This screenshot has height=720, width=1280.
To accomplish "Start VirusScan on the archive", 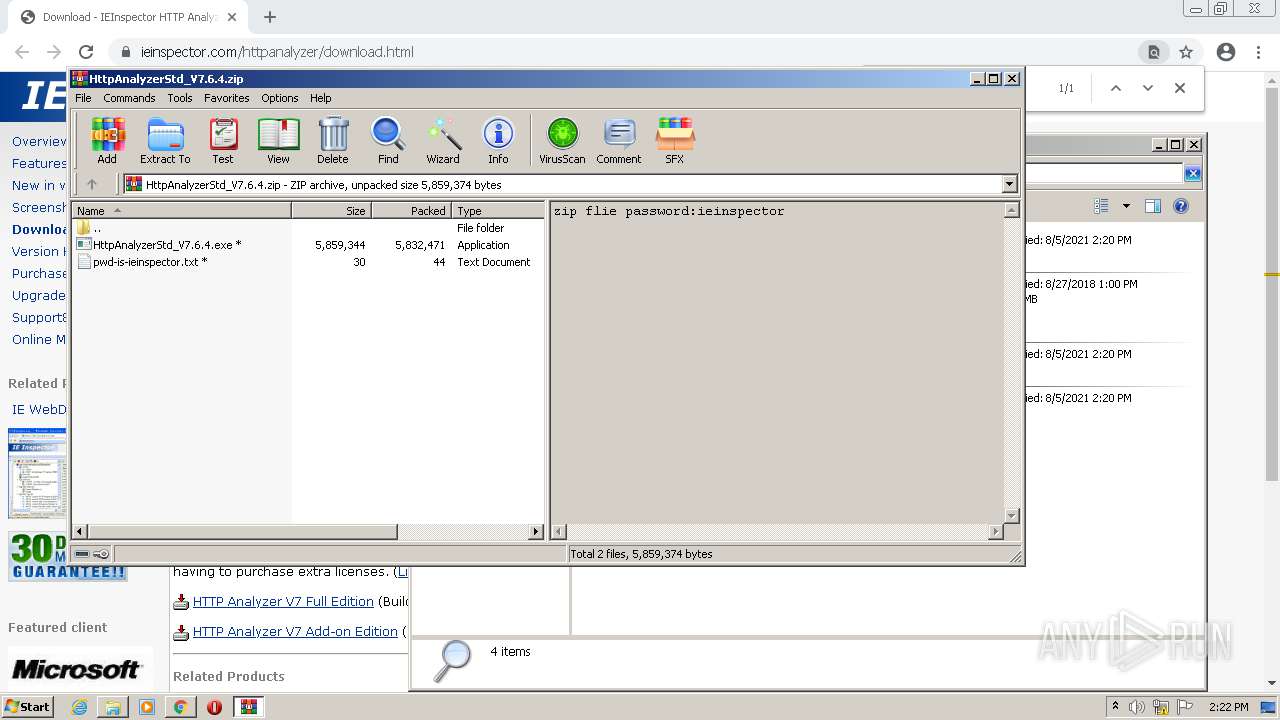I will click(562, 141).
